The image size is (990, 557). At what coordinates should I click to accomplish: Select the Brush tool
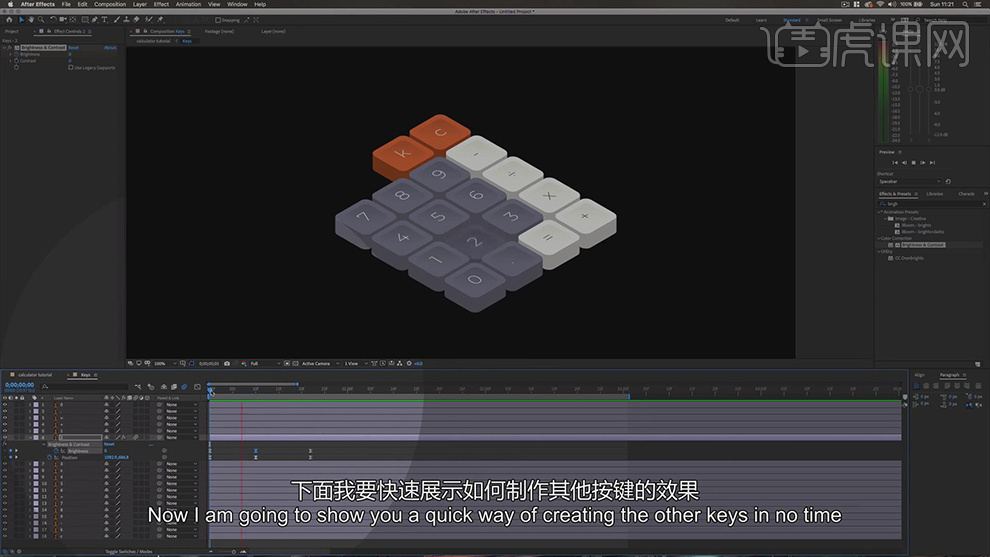pyautogui.click(x=117, y=20)
